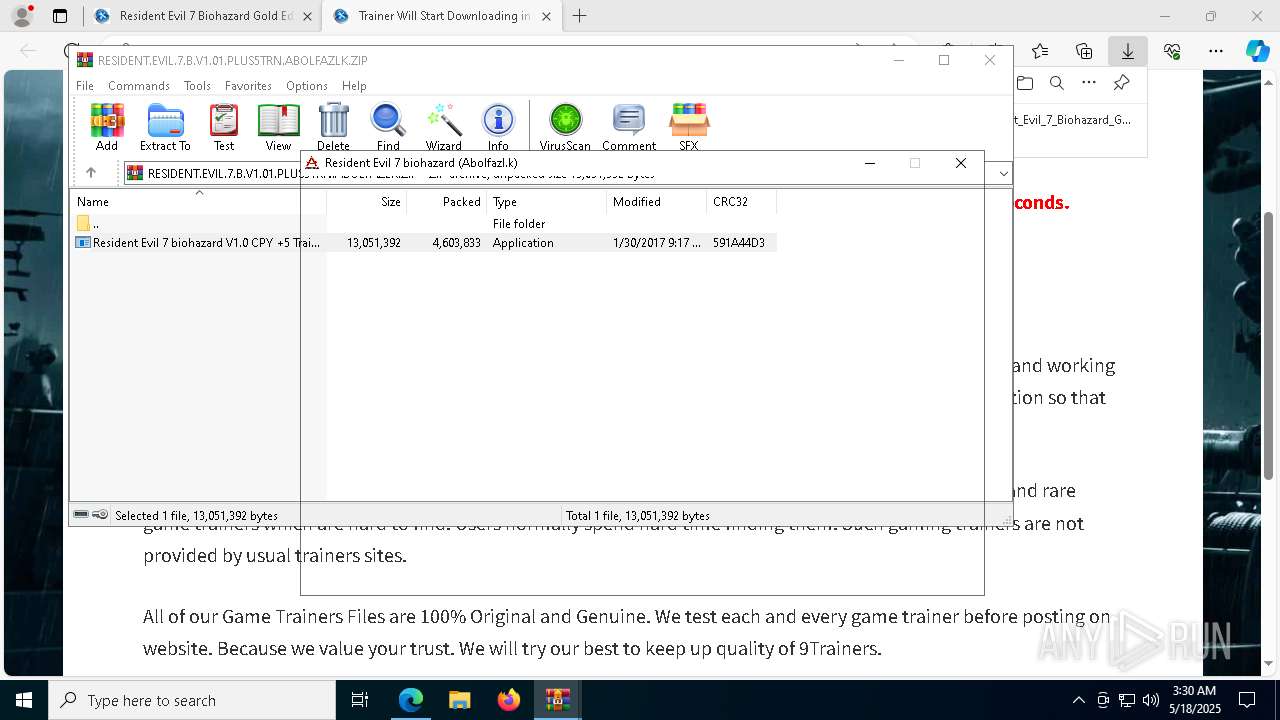Viewport: 1280px width, 720px height.
Task: Open Edge tab actions menu icon
Action: [60, 16]
